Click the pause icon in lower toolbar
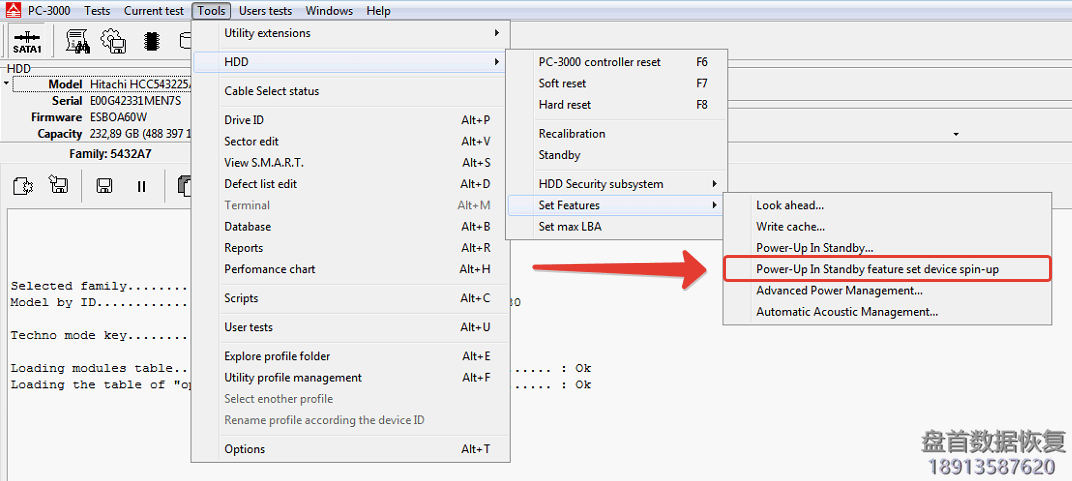1072x481 pixels. point(141,186)
